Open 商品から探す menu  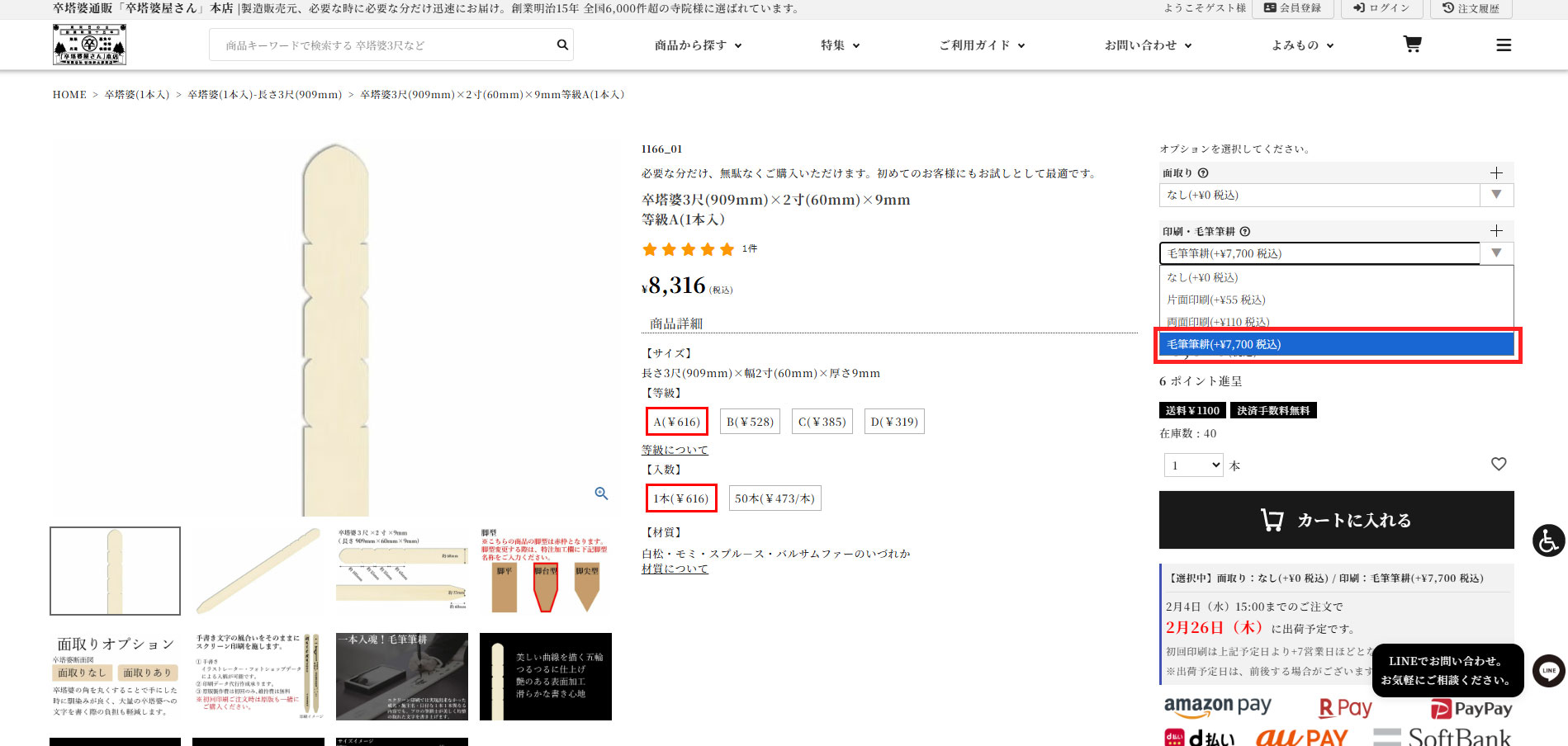(x=698, y=45)
